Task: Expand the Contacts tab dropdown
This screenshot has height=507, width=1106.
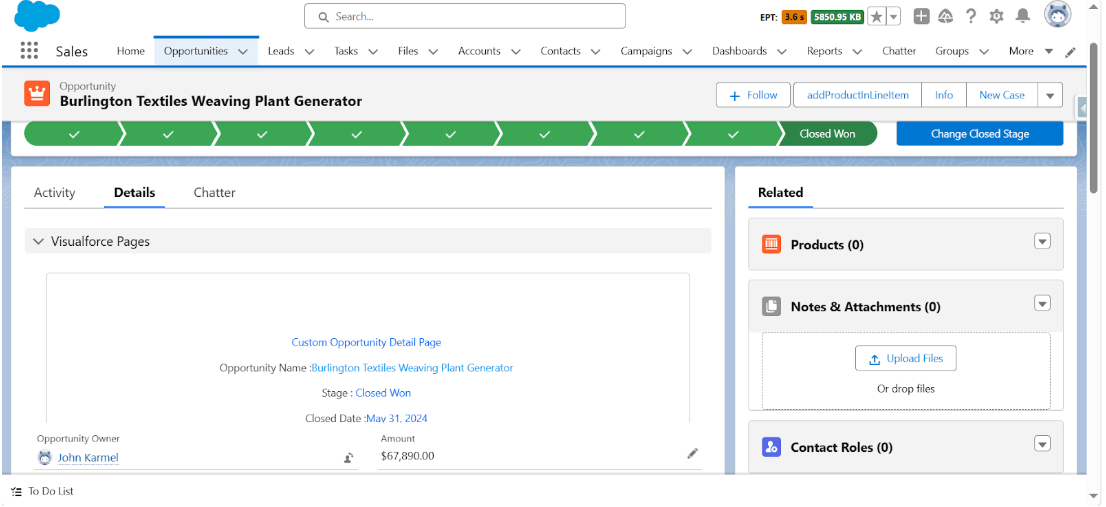Action: [x=595, y=51]
